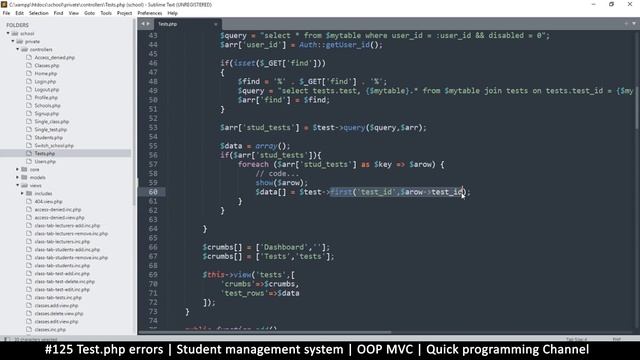This screenshot has width=640, height=360.
Task: Collapse the controllers folder
Action: (18, 49)
